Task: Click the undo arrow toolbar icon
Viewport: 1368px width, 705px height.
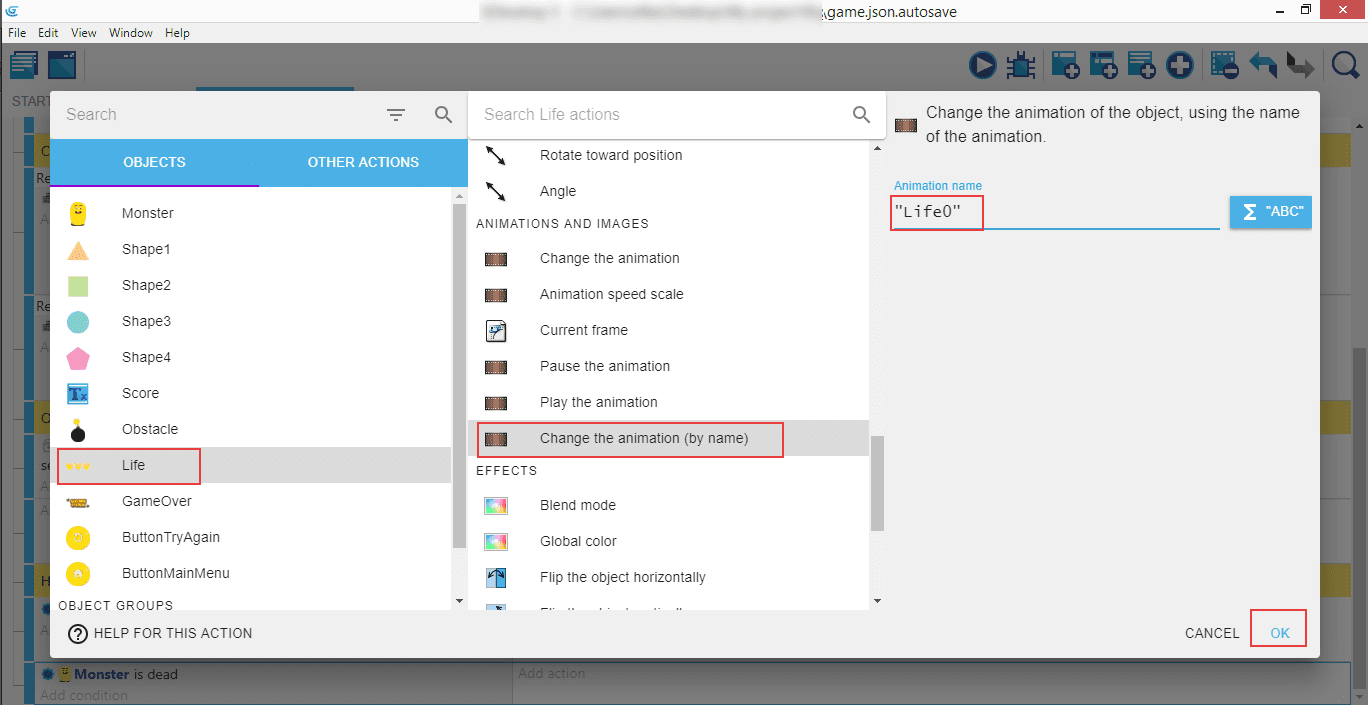Action: pyautogui.click(x=1263, y=66)
